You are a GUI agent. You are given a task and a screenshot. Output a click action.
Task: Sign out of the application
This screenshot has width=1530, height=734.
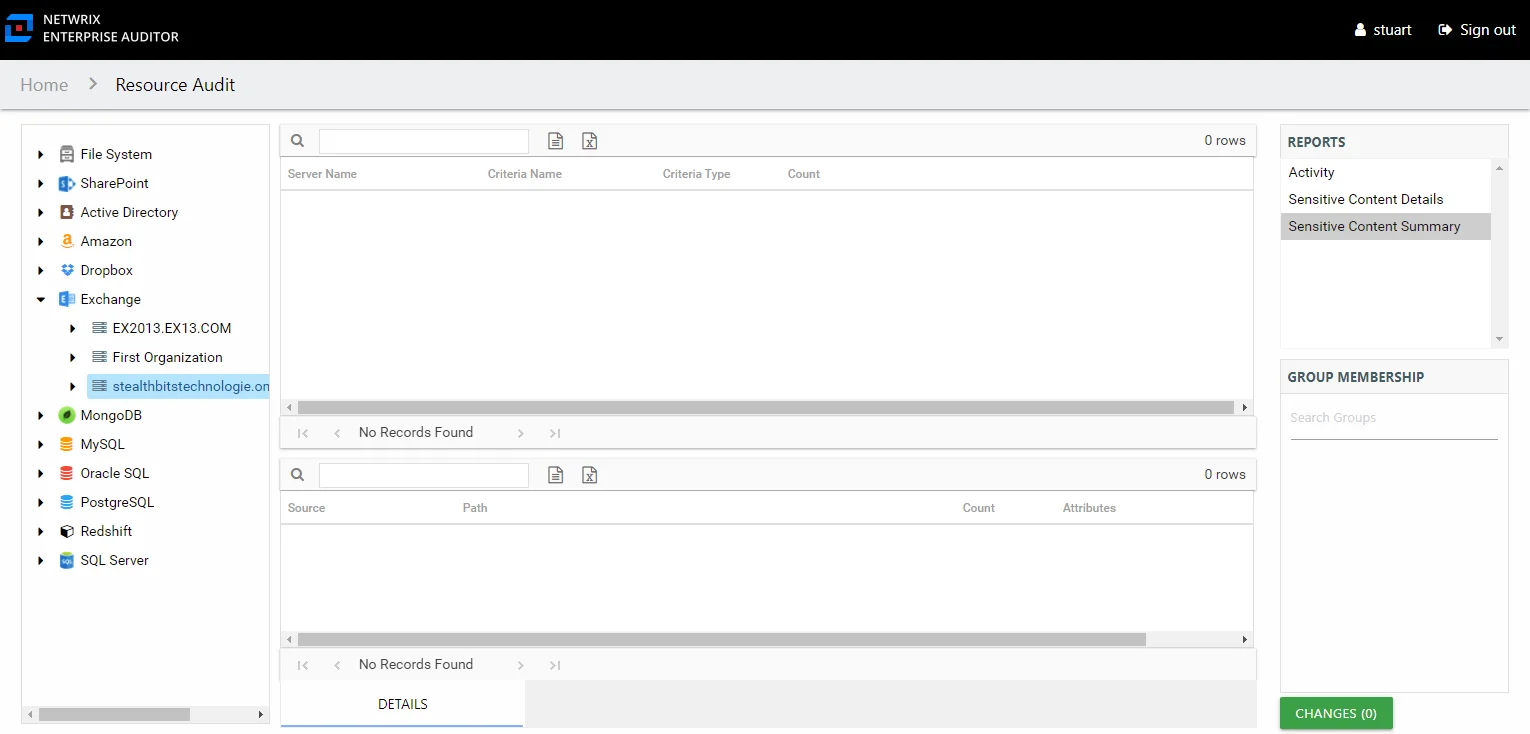(1477, 30)
